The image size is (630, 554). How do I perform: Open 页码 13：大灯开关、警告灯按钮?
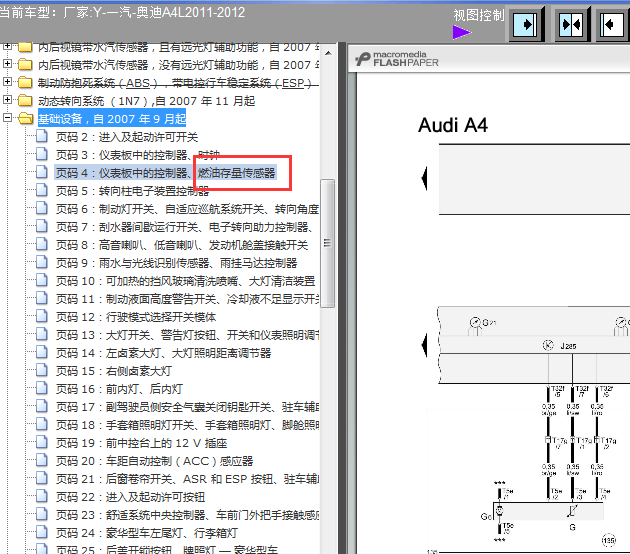187,335
